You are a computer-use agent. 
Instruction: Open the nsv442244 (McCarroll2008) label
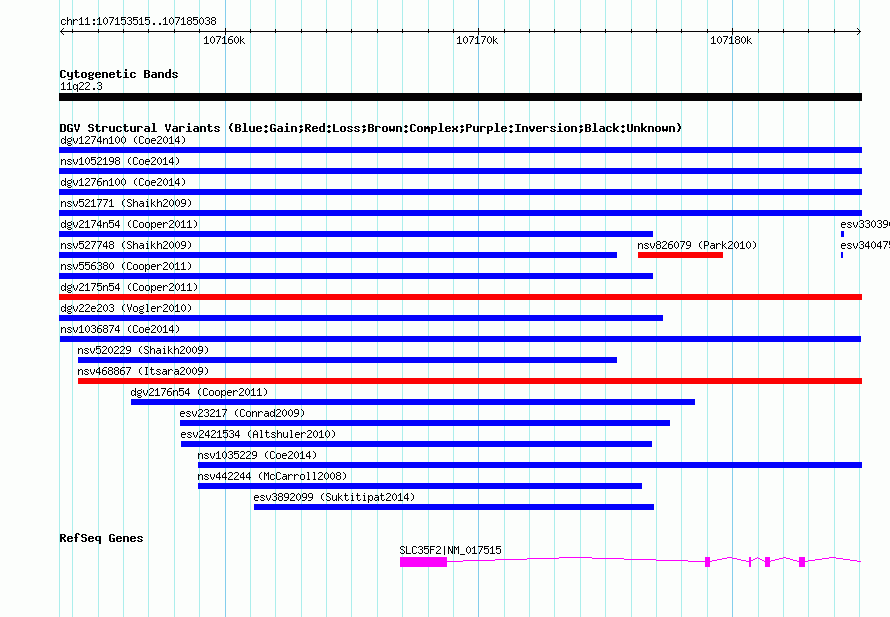[x=272, y=476]
